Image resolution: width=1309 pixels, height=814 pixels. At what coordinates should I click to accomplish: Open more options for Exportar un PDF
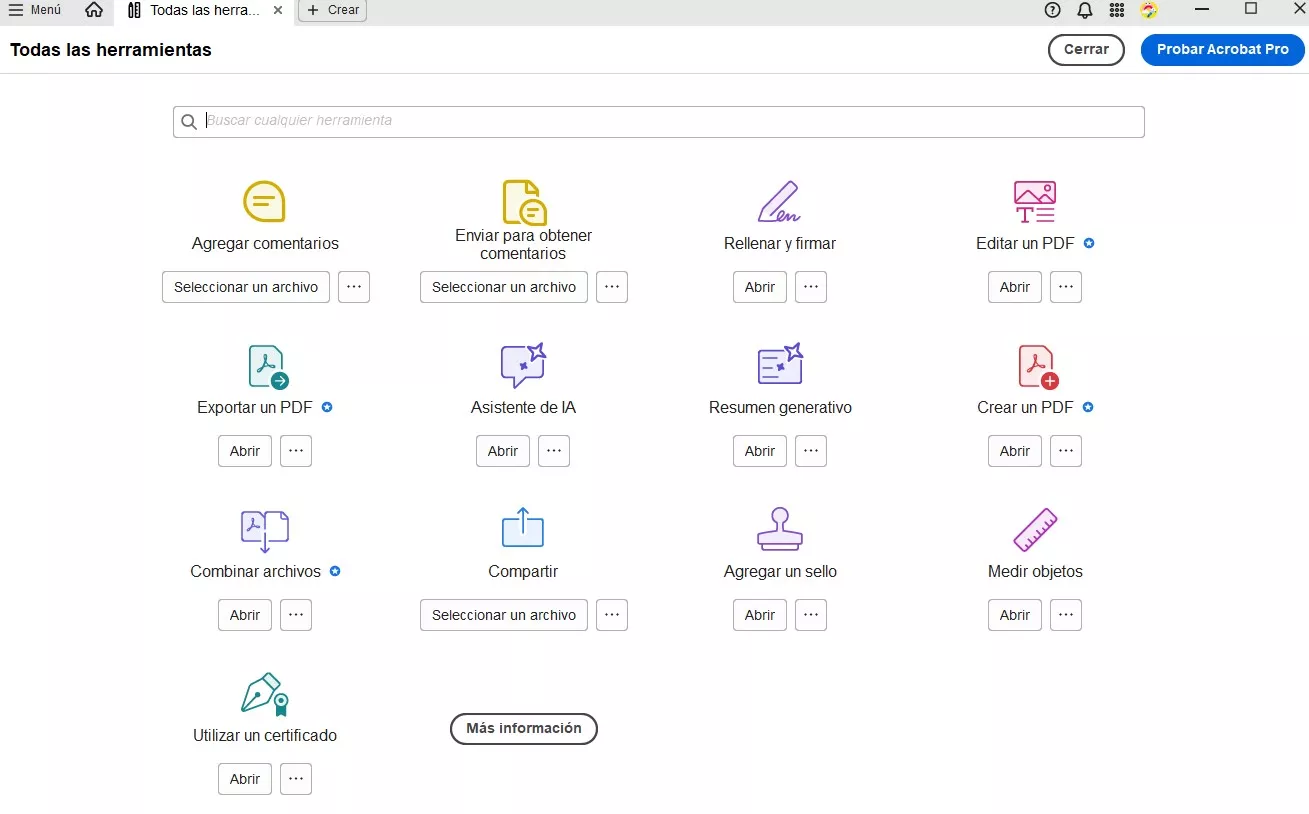[x=296, y=451]
